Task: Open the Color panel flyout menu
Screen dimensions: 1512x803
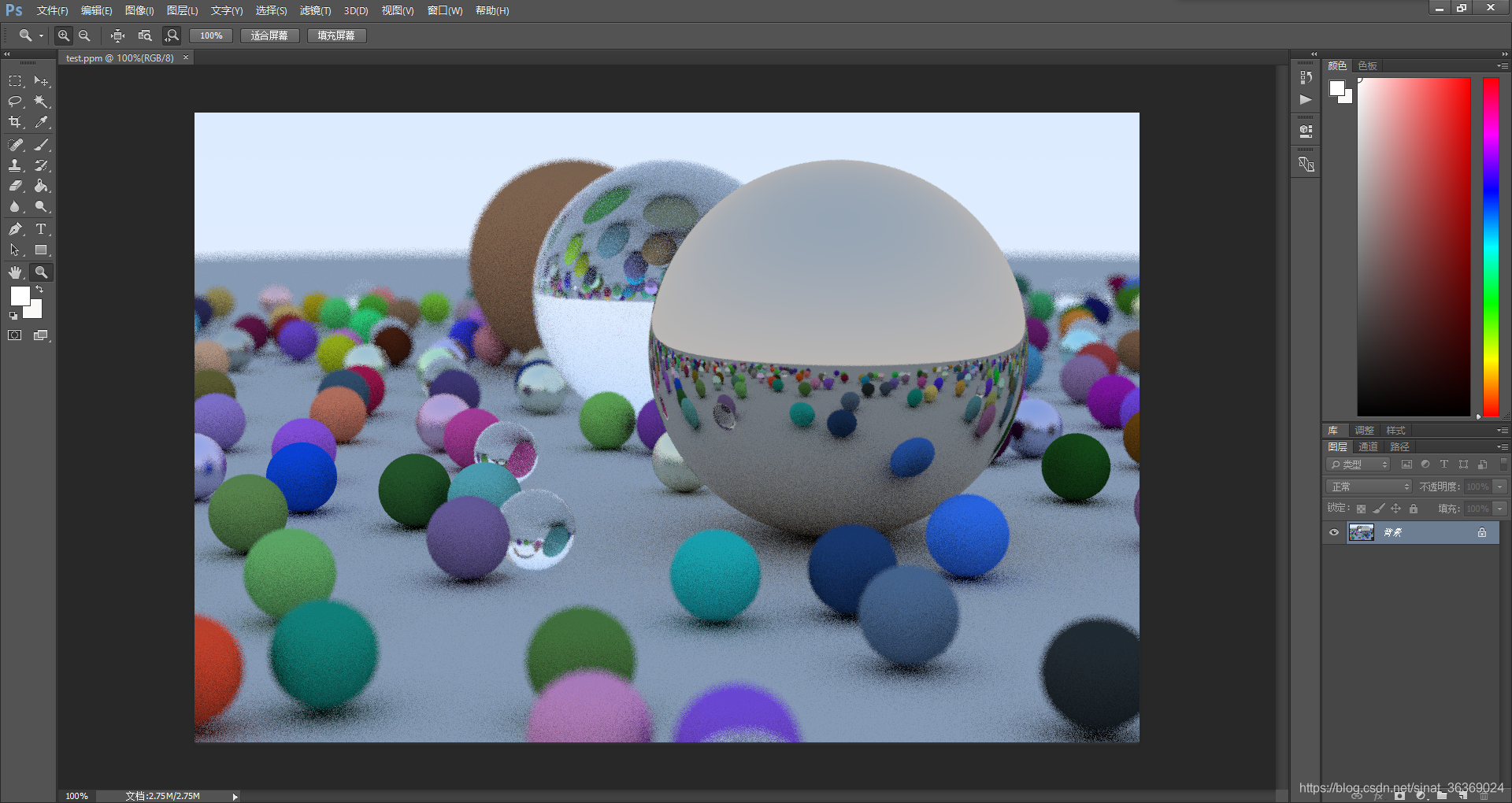Action: [x=1503, y=66]
